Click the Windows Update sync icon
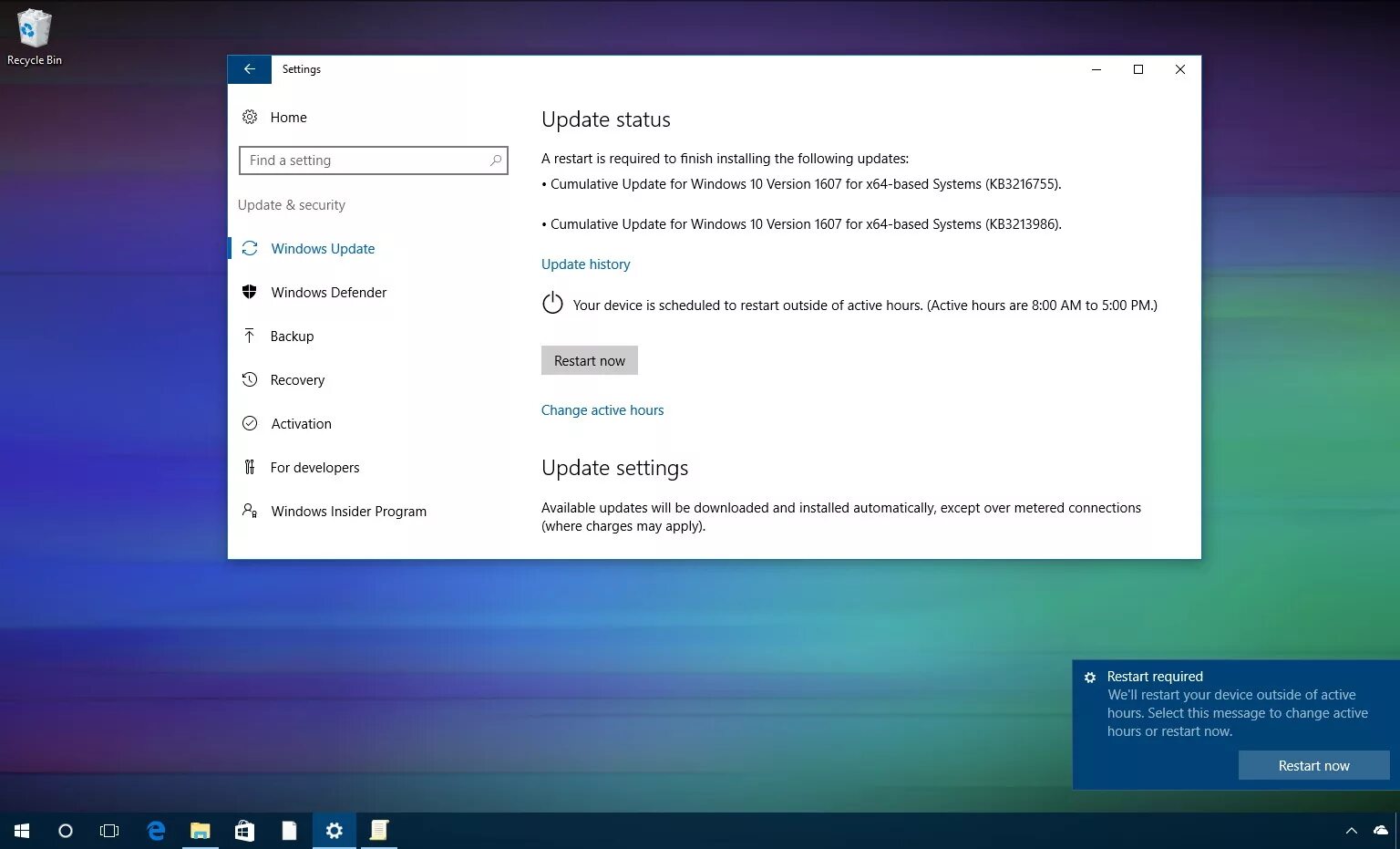The image size is (1400, 849). (250, 248)
